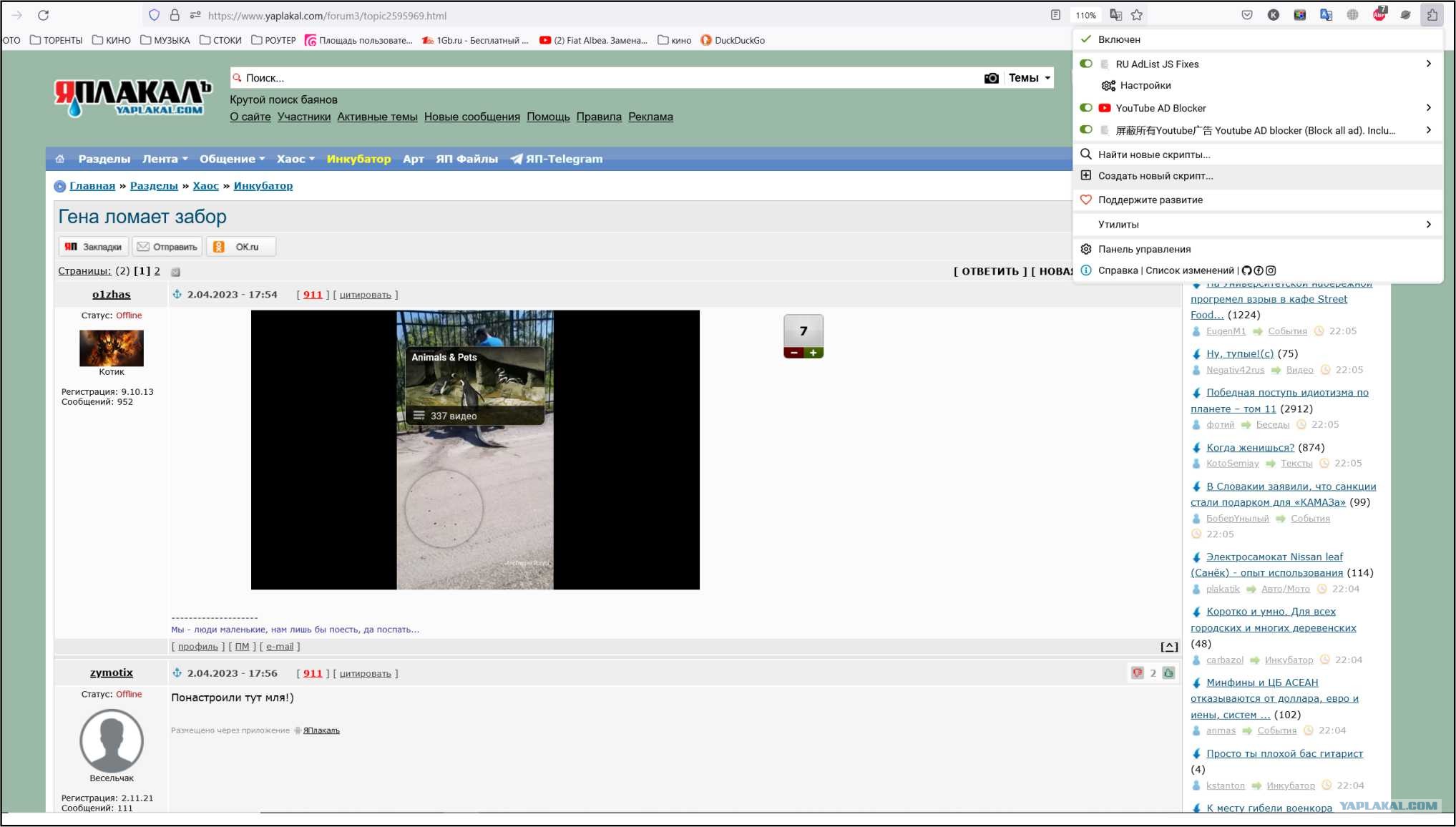Open the 'ТОРЕНТЫ' bookmarks folder
The width and height of the screenshot is (1456, 827).
(57, 40)
